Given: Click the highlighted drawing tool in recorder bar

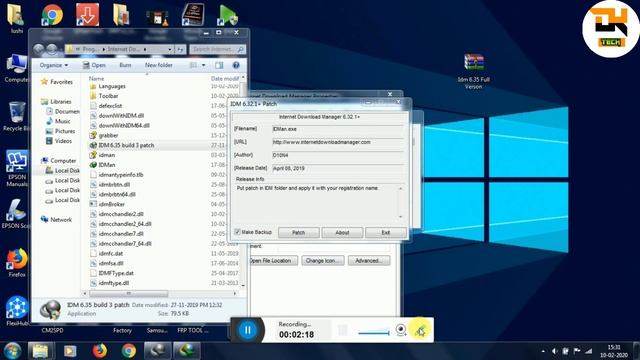Looking at the screenshot, I should (420, 330).
